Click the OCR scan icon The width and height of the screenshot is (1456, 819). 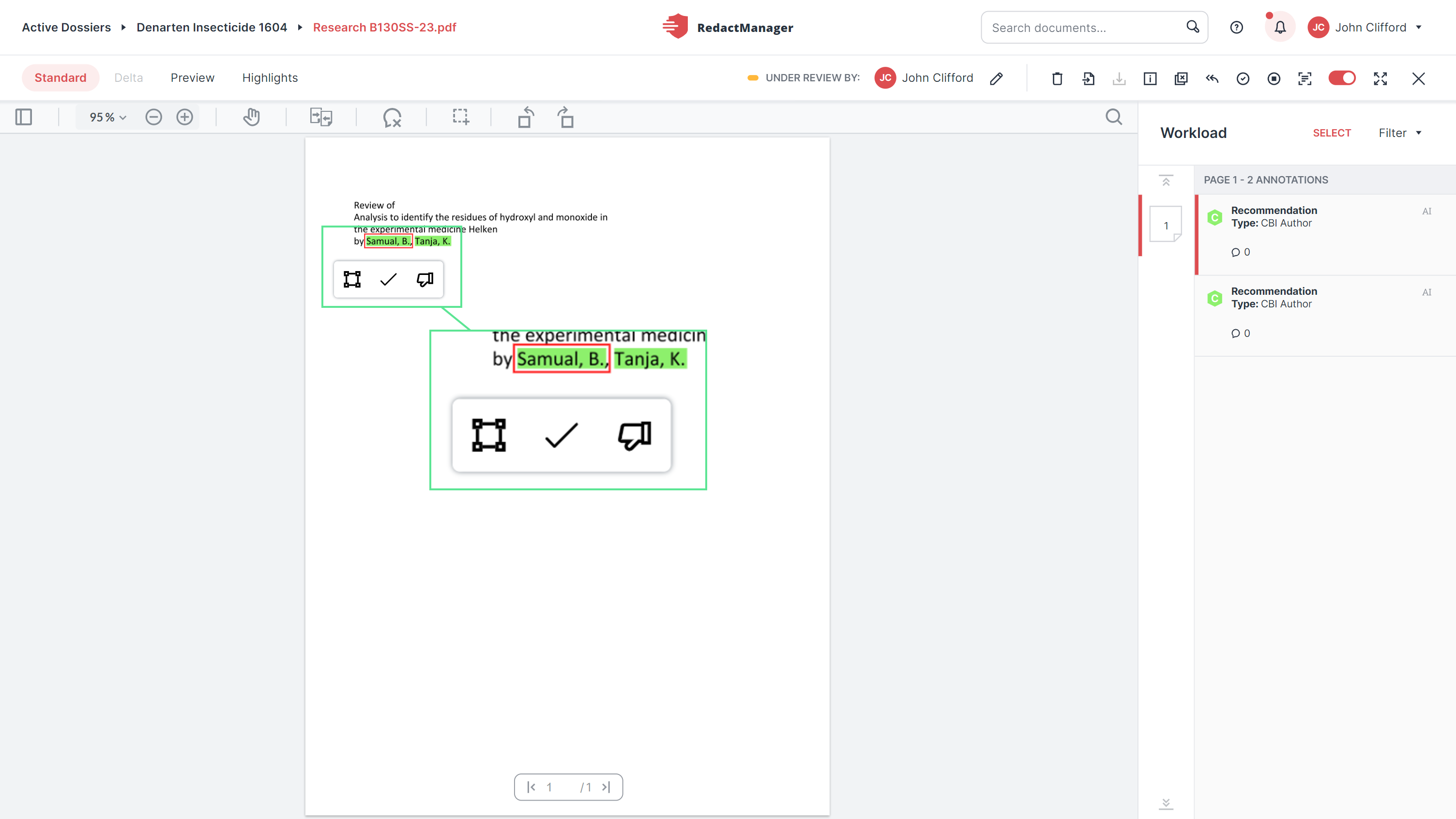click(x=1304, y=78)
